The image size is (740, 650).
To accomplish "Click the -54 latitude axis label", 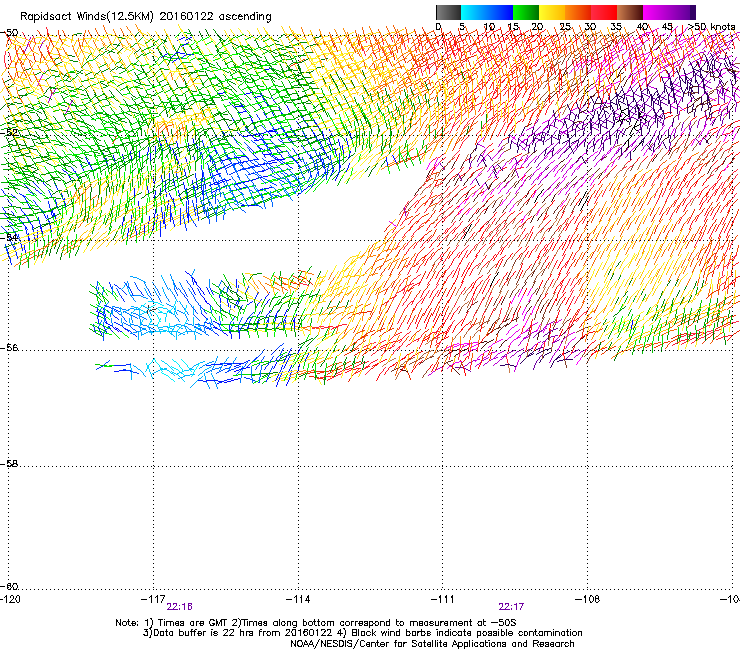I will (9, 237).
